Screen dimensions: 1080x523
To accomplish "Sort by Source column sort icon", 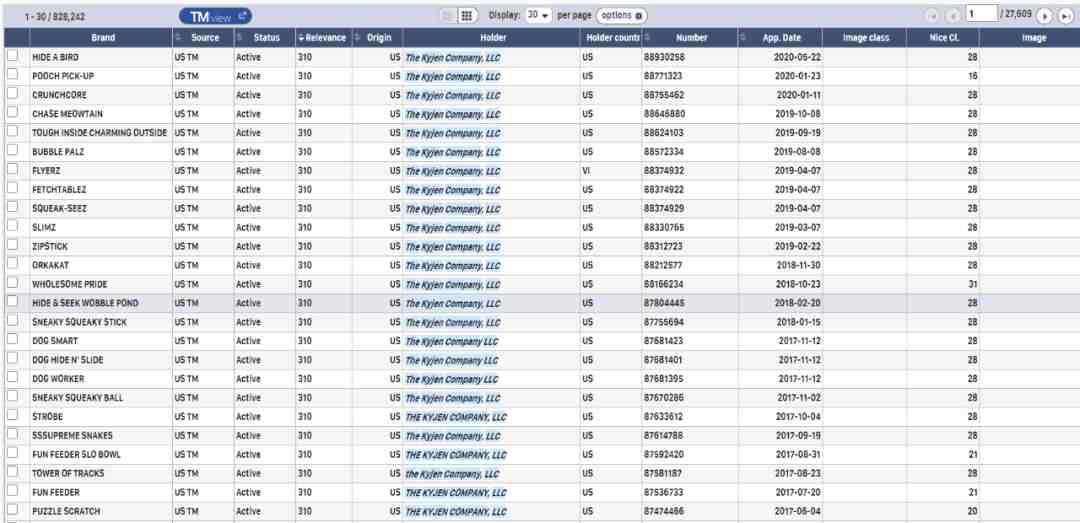I will pyautogui.click(x=179, y=38).
